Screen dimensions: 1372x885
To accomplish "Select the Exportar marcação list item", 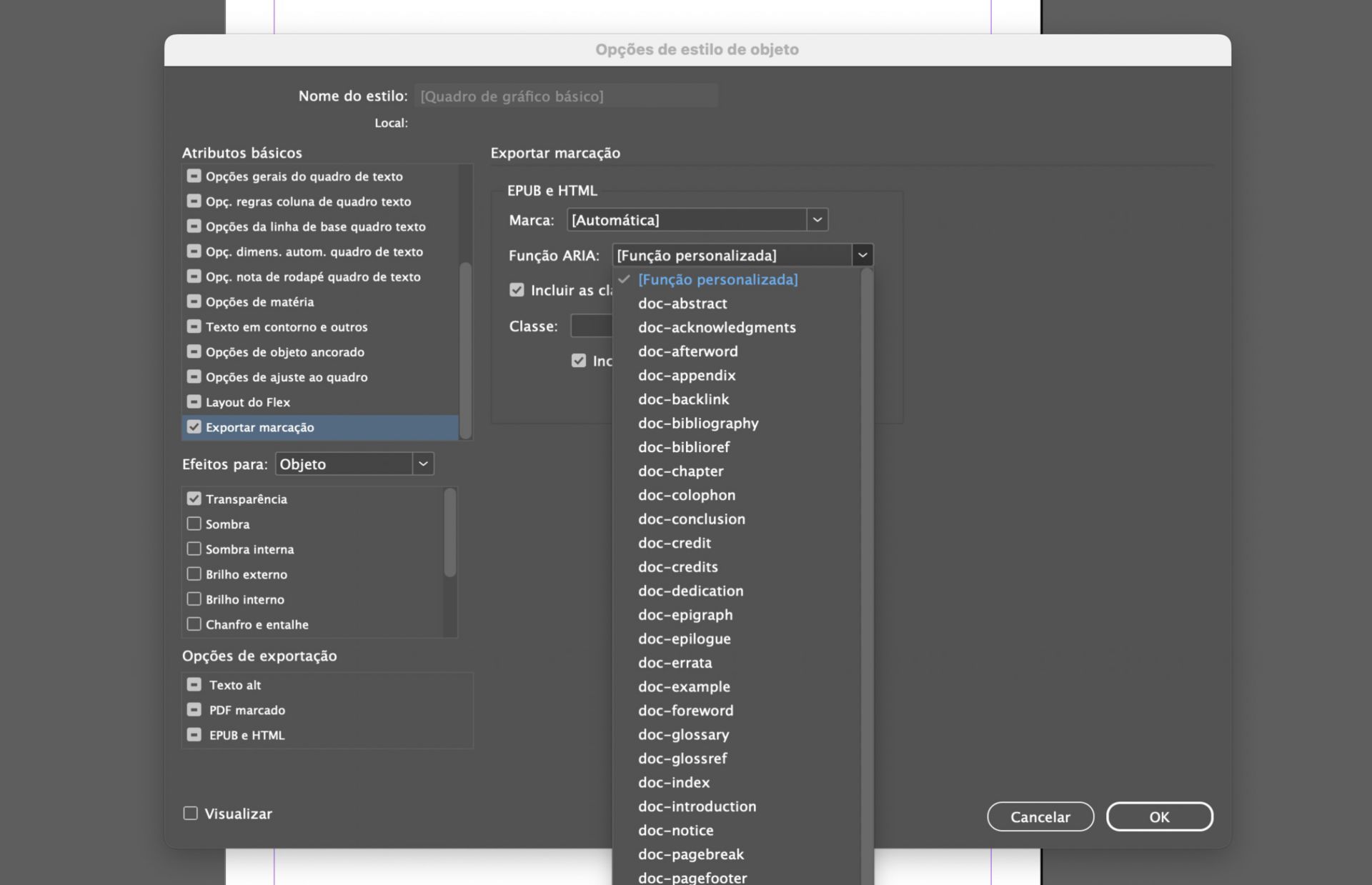I will [x=260, y=427].
